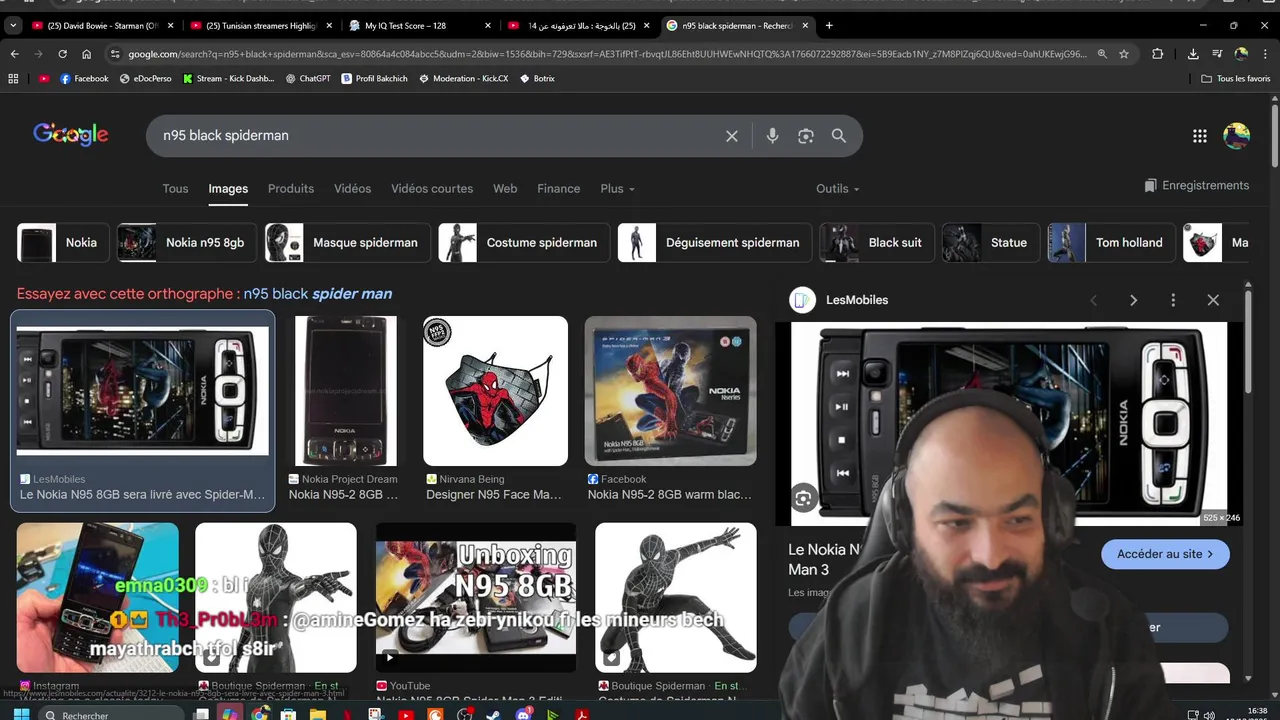1280x720 pixels.
Task: Filter by Nokia n95 8gb chip
Action: click(186, 243)
